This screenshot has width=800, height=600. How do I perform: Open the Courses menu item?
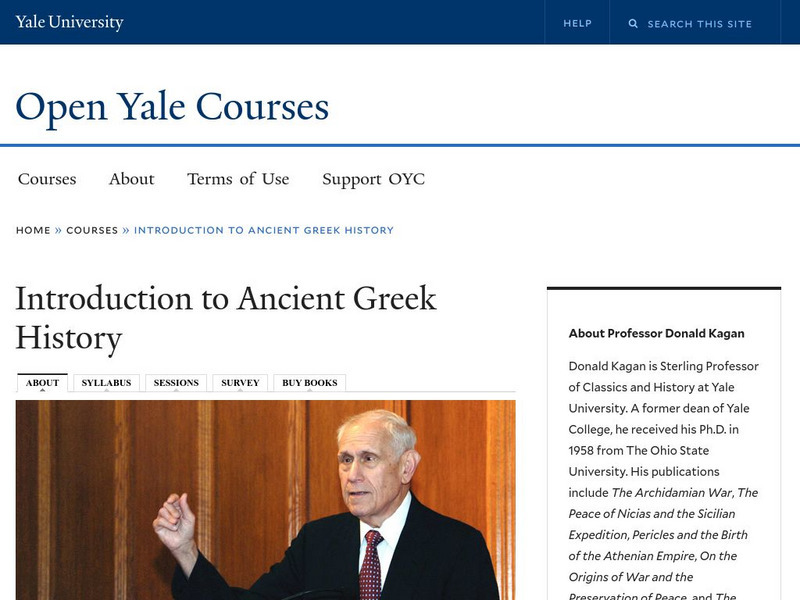[x=47, y=179]
